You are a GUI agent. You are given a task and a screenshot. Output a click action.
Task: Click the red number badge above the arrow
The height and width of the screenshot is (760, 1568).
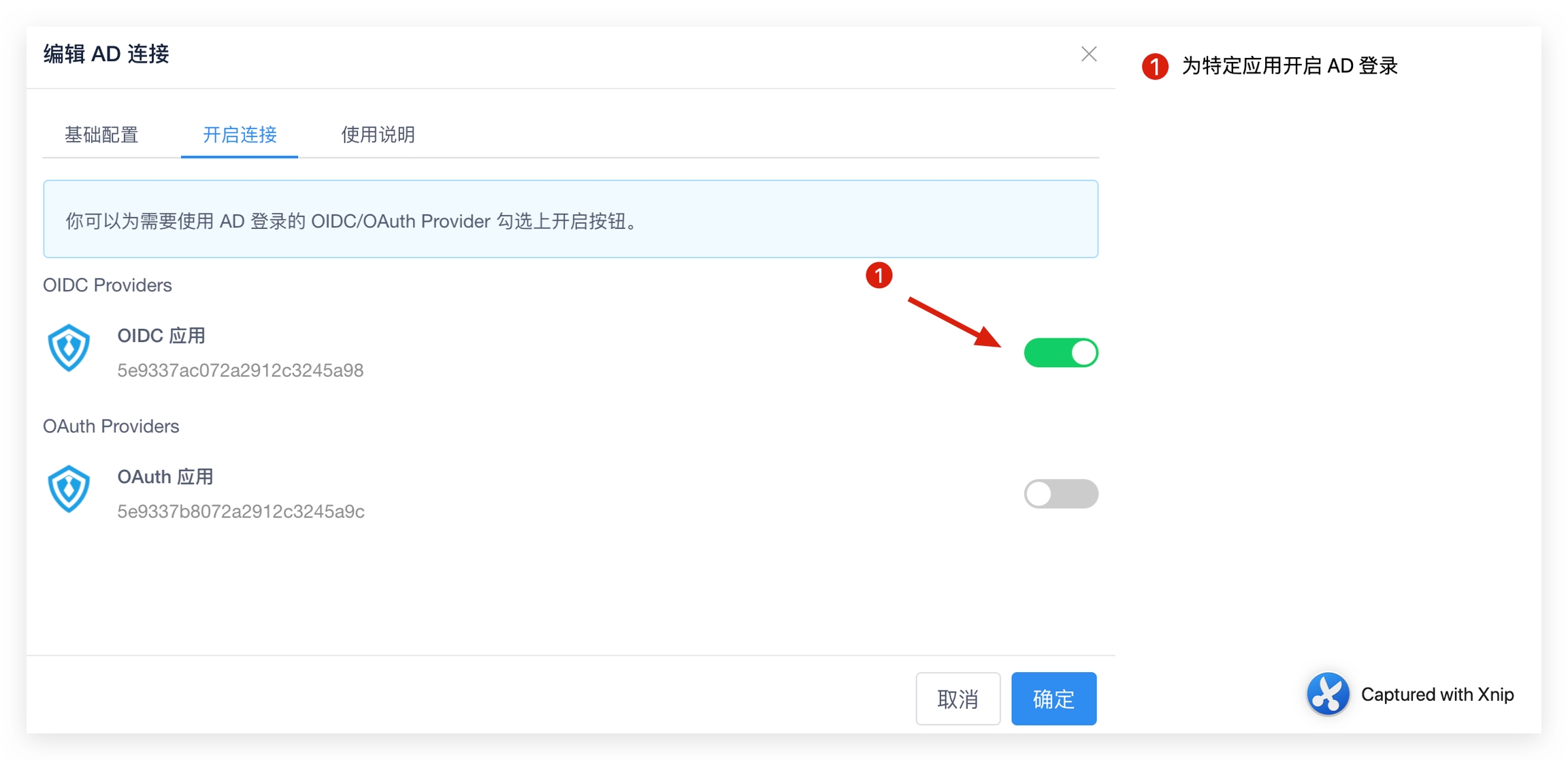point(879,276)
